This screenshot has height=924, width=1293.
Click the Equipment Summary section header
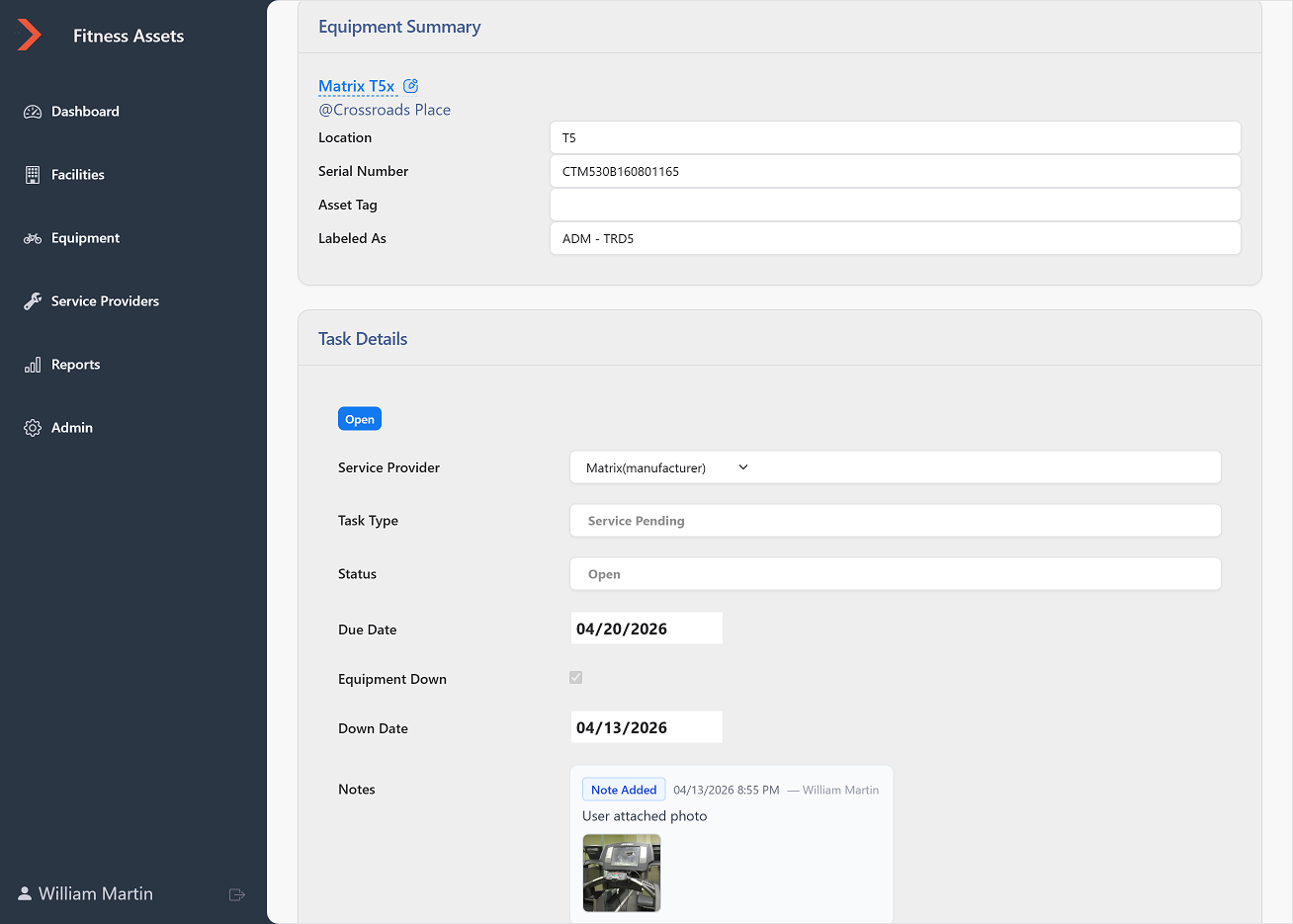tap(399, 27)
